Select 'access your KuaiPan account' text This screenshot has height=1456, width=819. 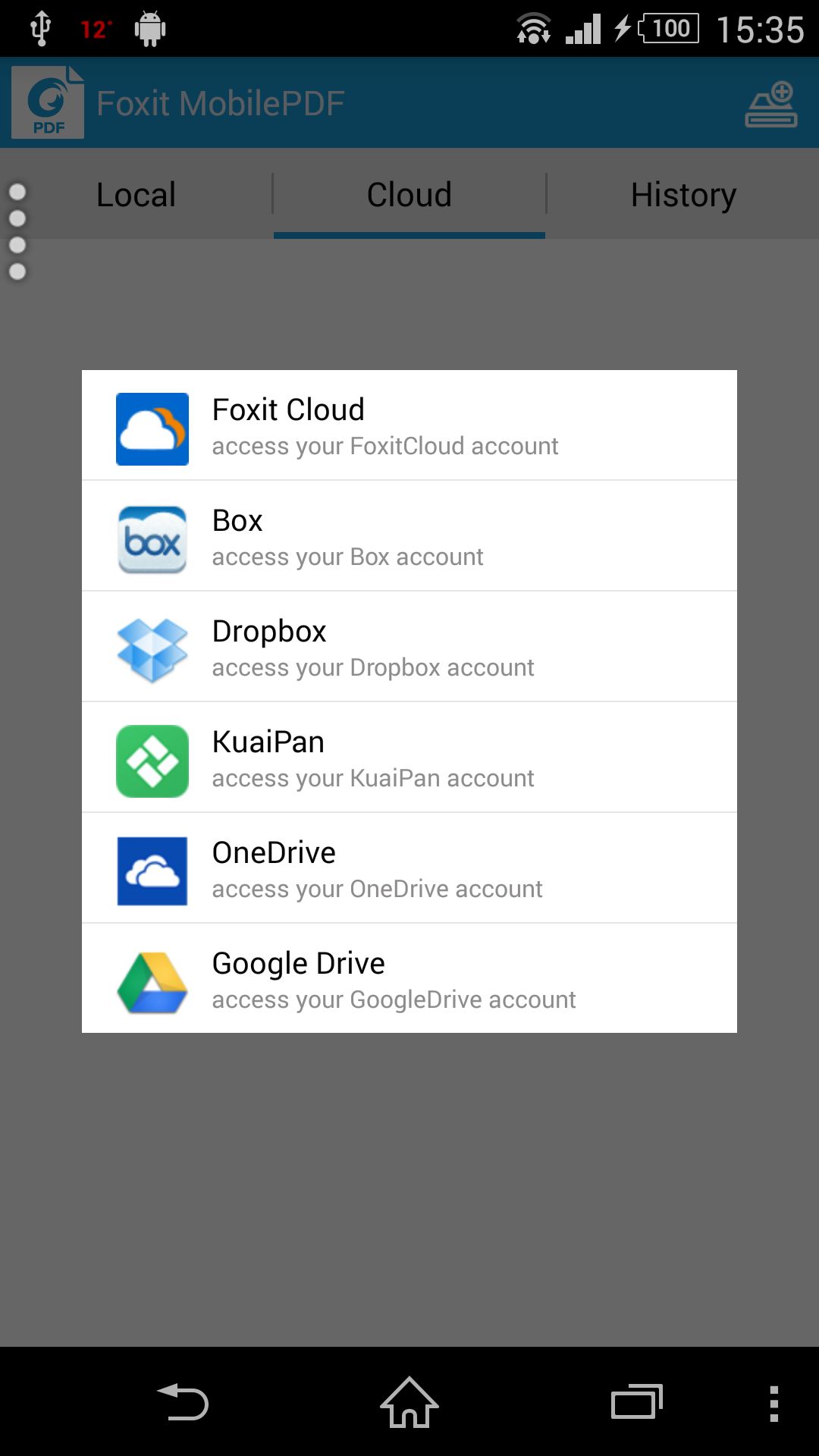[373, 778]
